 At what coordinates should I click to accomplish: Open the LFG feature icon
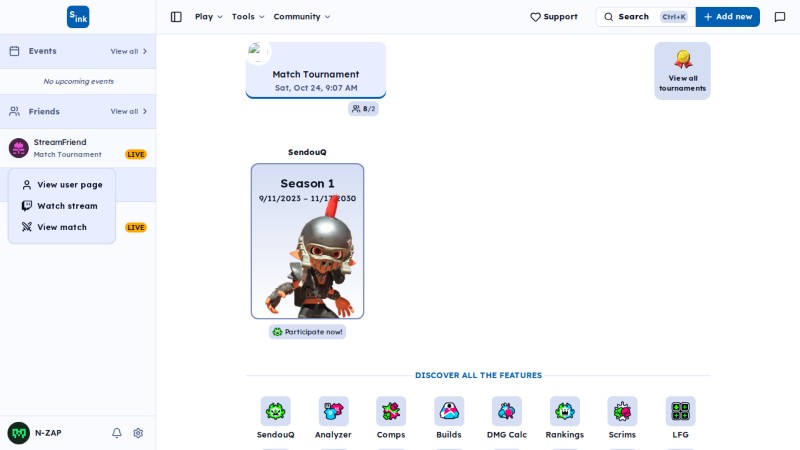[x=680, y=411]
